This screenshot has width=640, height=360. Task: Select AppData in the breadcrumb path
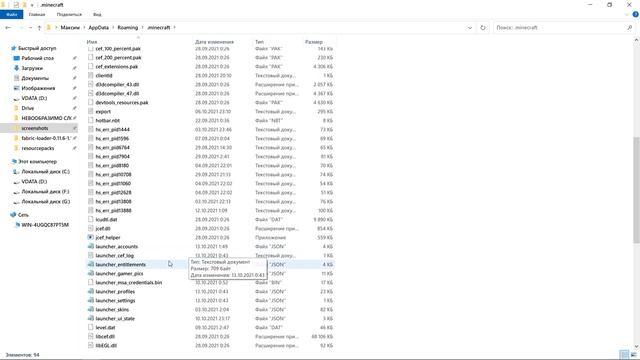pos(98,28)
